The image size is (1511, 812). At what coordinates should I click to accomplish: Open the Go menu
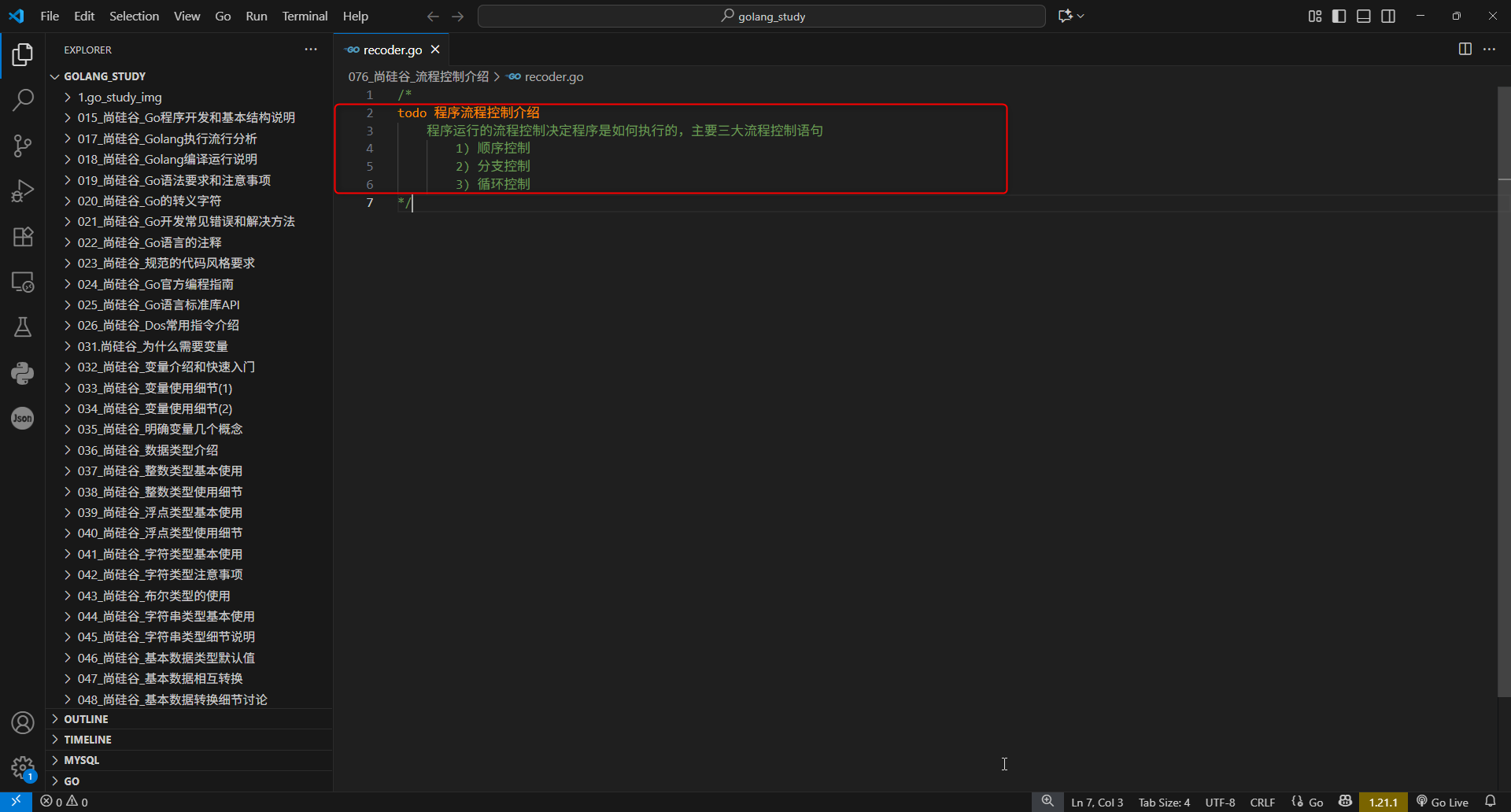point(223,16)
